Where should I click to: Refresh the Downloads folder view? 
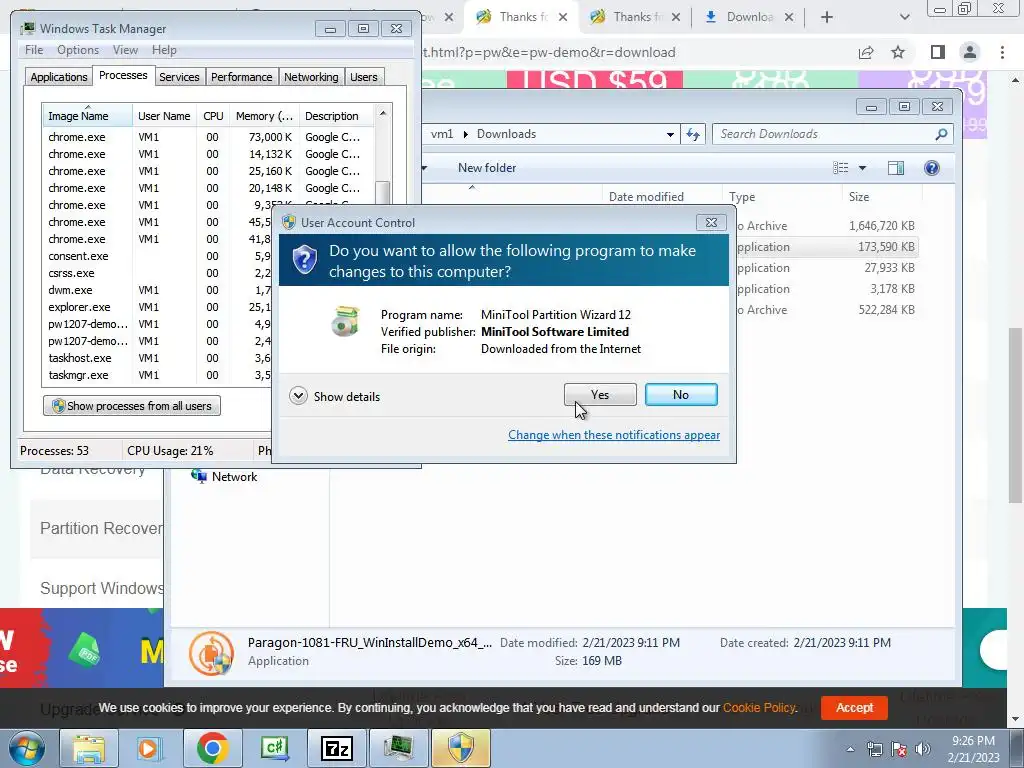tap(692, 135)
